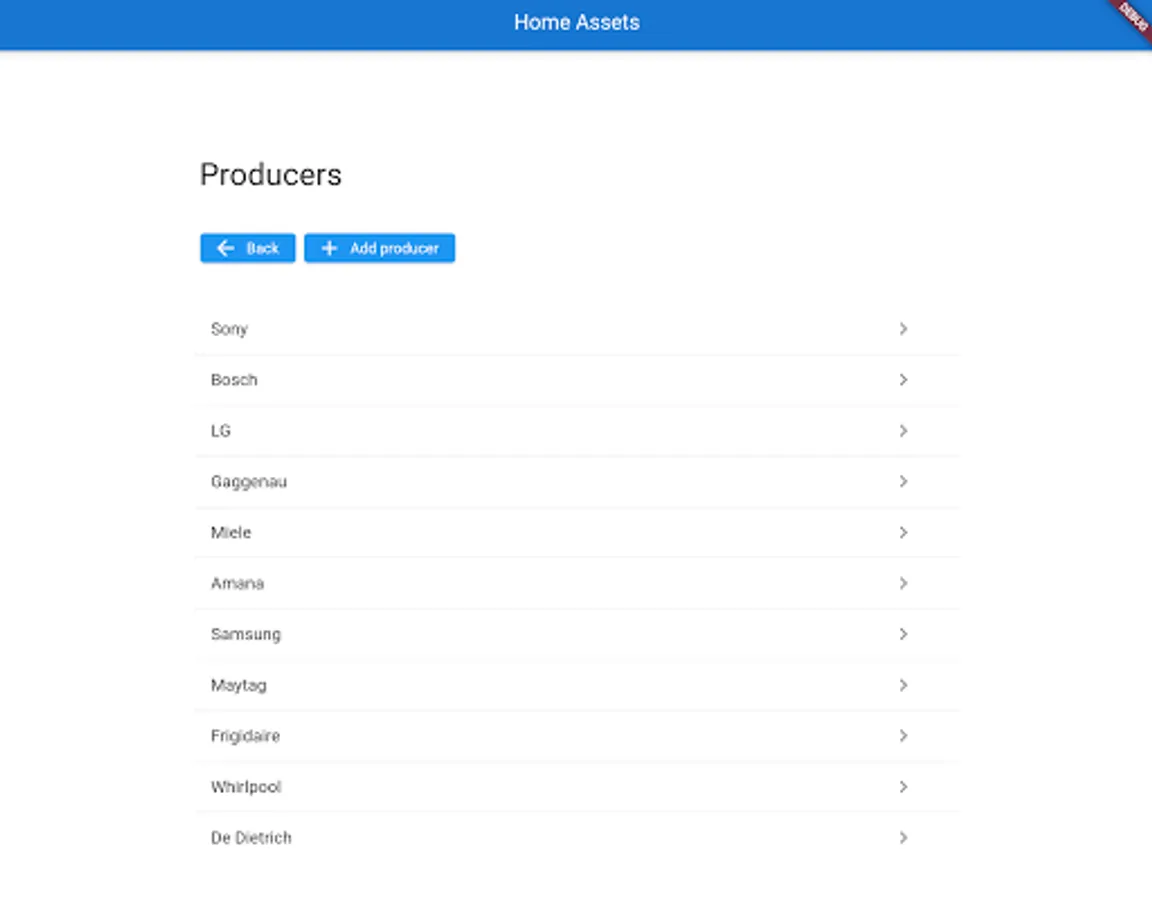Viewport: 1152px width, 900px height.
Task: Open the Samsung row chevron
Action: click(x=903, y=634)
